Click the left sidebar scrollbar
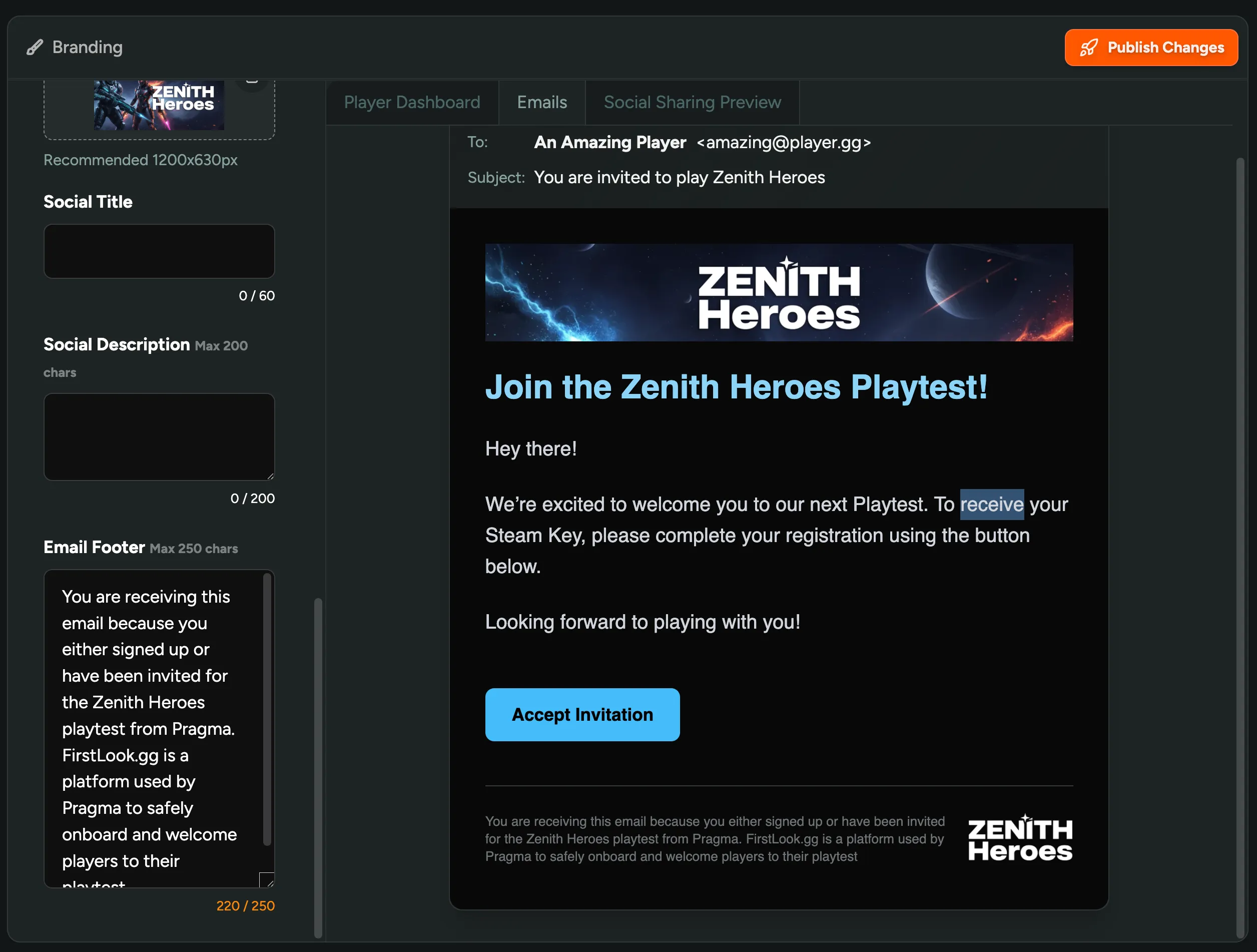The width and height of the screenshot is (1257, 952). 318,767
